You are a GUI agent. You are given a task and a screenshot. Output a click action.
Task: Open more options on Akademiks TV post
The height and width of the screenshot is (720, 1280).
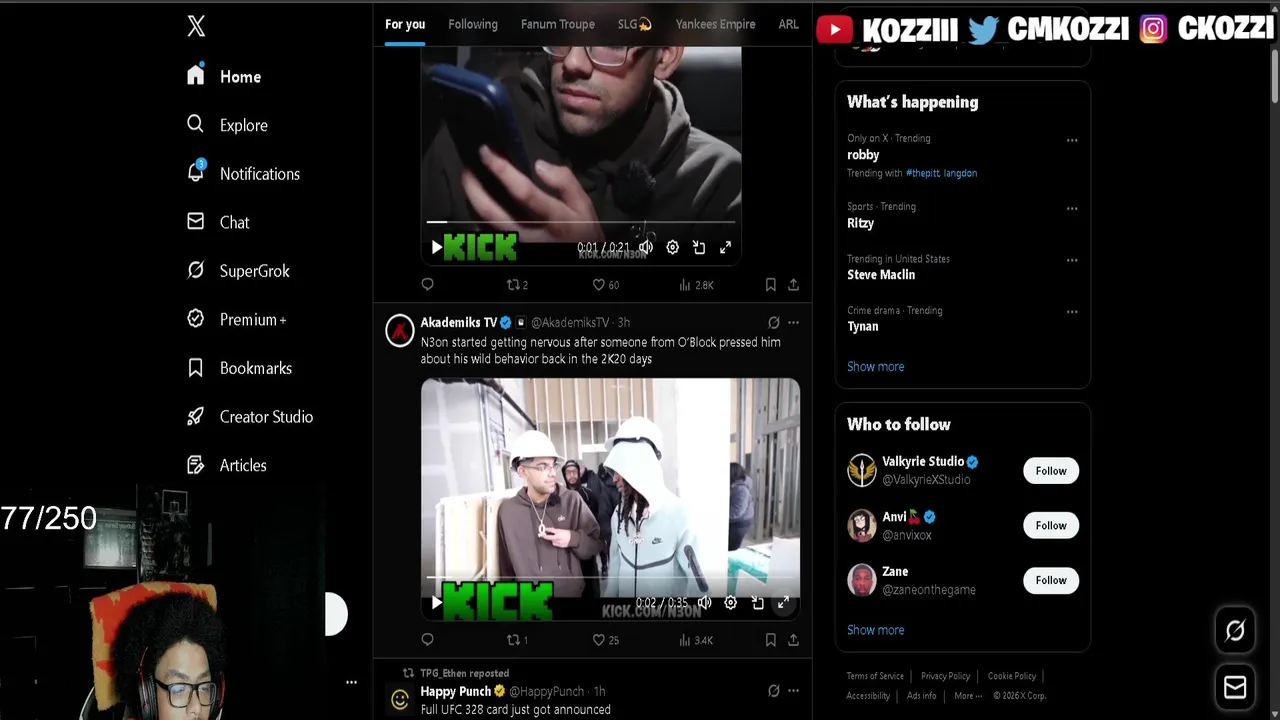793,323
